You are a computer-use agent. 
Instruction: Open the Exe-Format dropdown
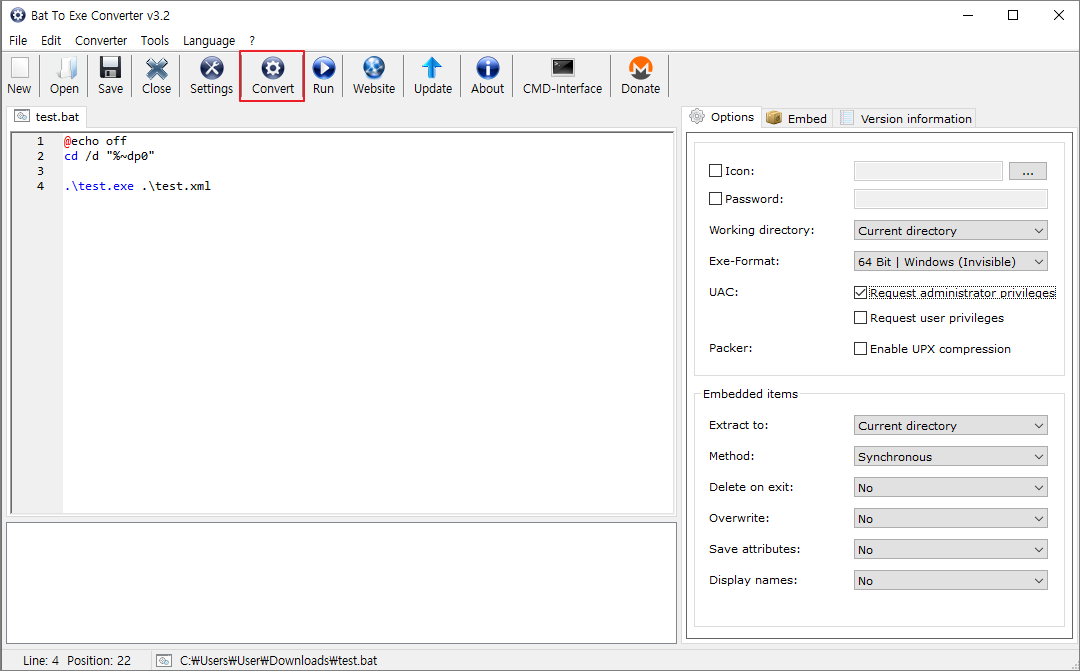point(951,261)
